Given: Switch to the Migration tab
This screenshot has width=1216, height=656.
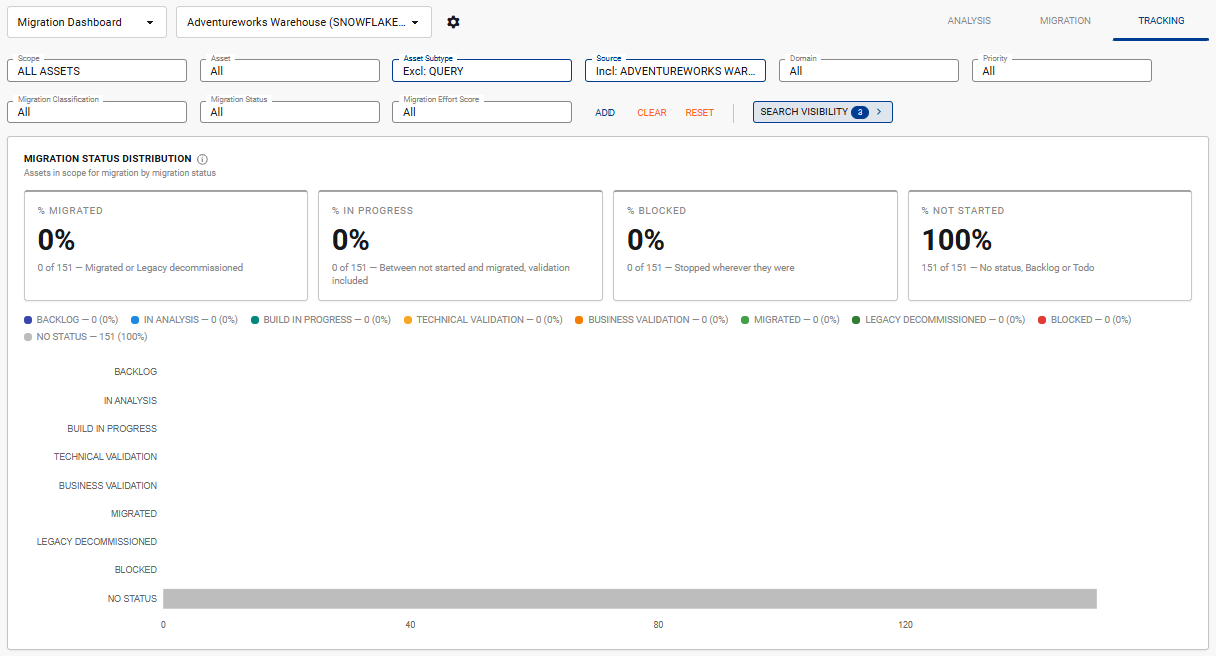Looking at the screenshot, I should (x=1065, y=21).
